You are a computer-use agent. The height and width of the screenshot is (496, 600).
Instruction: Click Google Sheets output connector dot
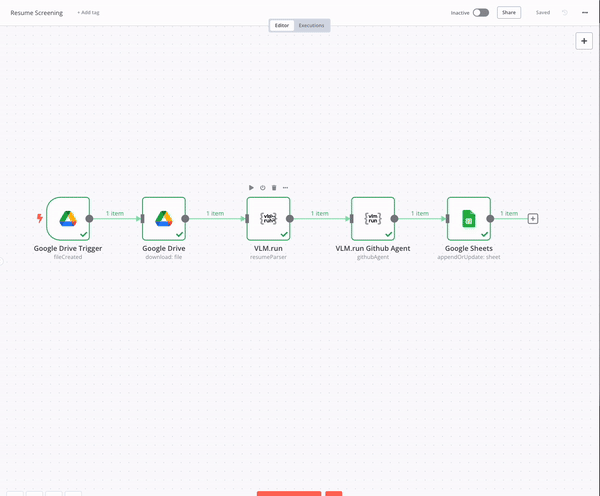[x=490, y=219]
